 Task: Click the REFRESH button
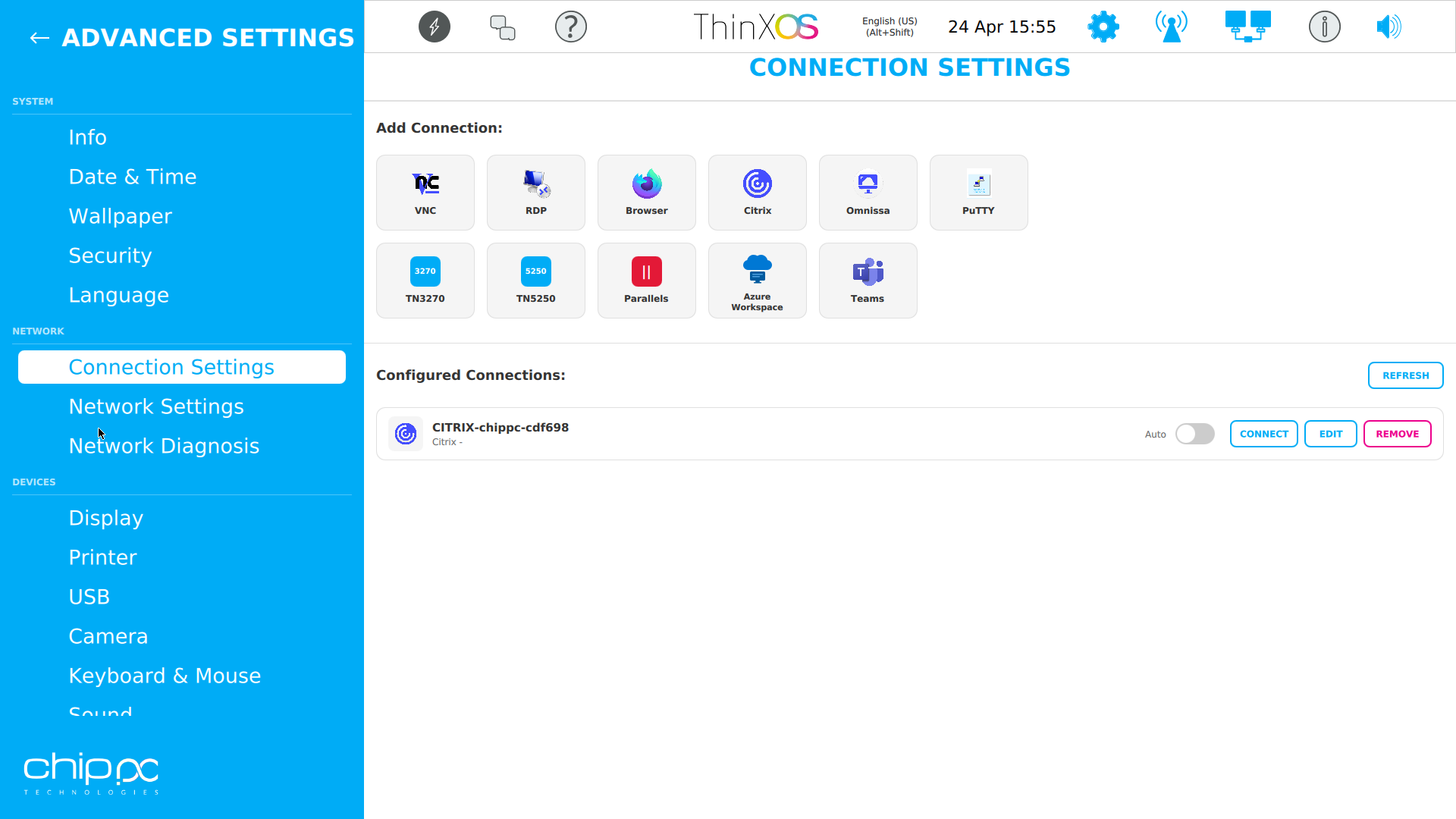coord(1405,375)
